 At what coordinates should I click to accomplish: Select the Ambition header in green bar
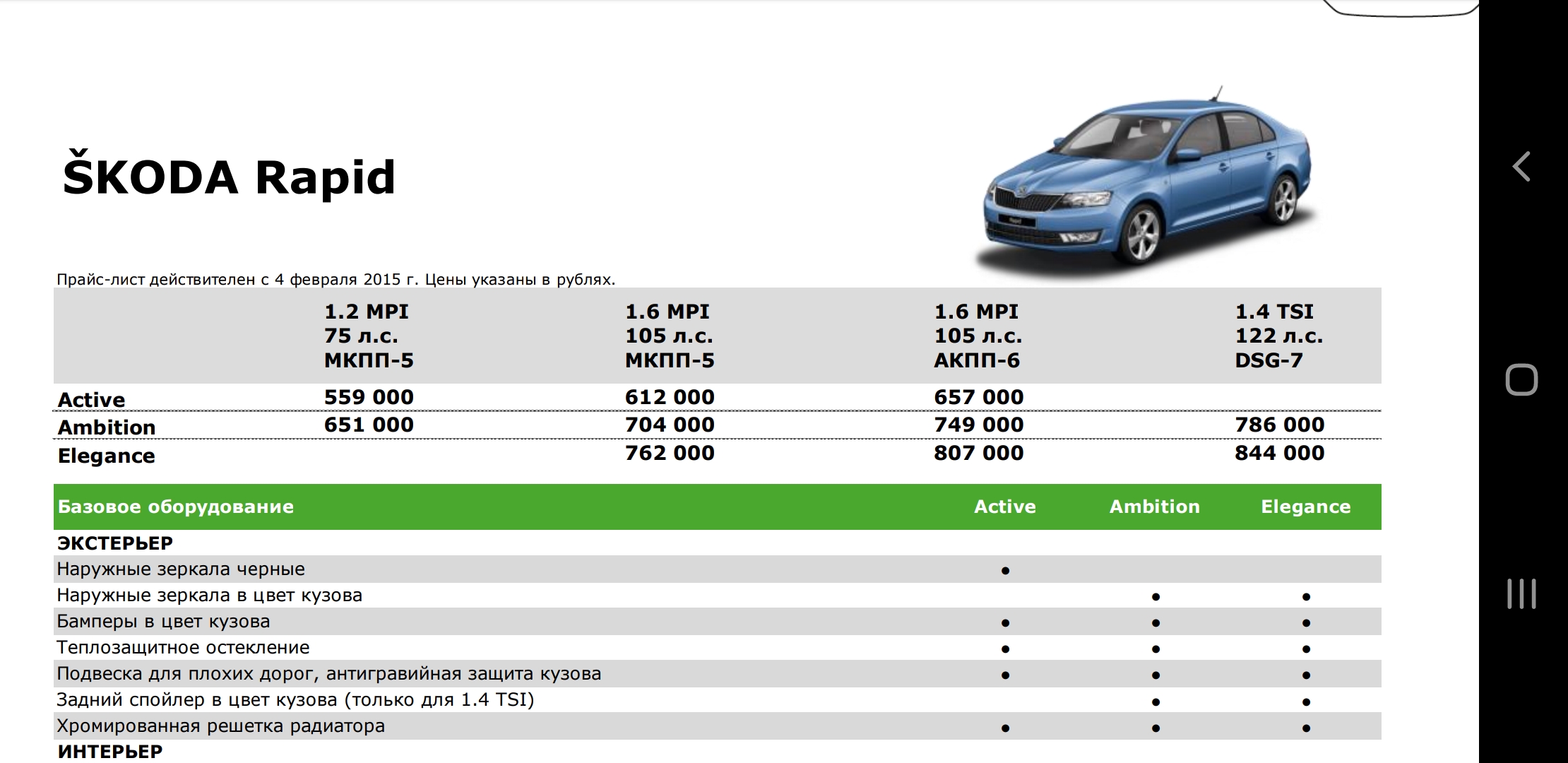[1154, 507]
